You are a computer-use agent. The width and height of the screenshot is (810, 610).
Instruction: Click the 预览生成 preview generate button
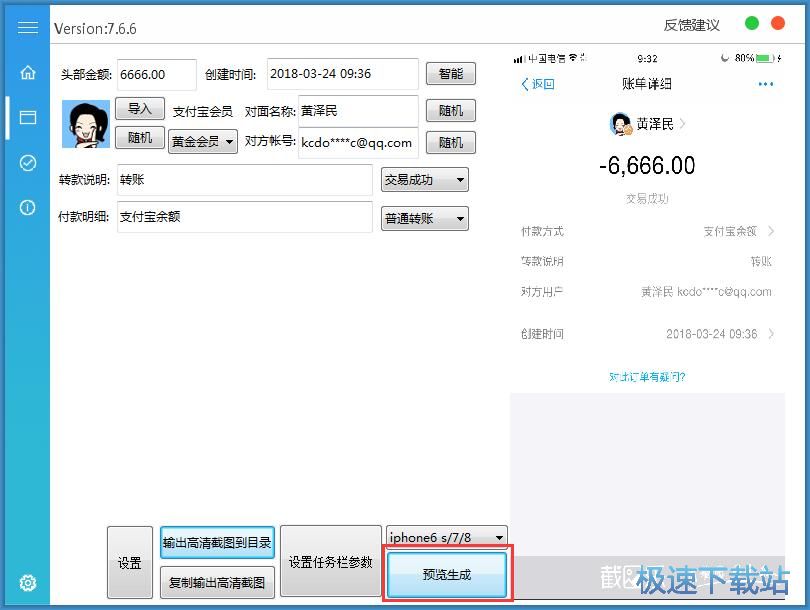pyautogui.click(x=446, y=572)
